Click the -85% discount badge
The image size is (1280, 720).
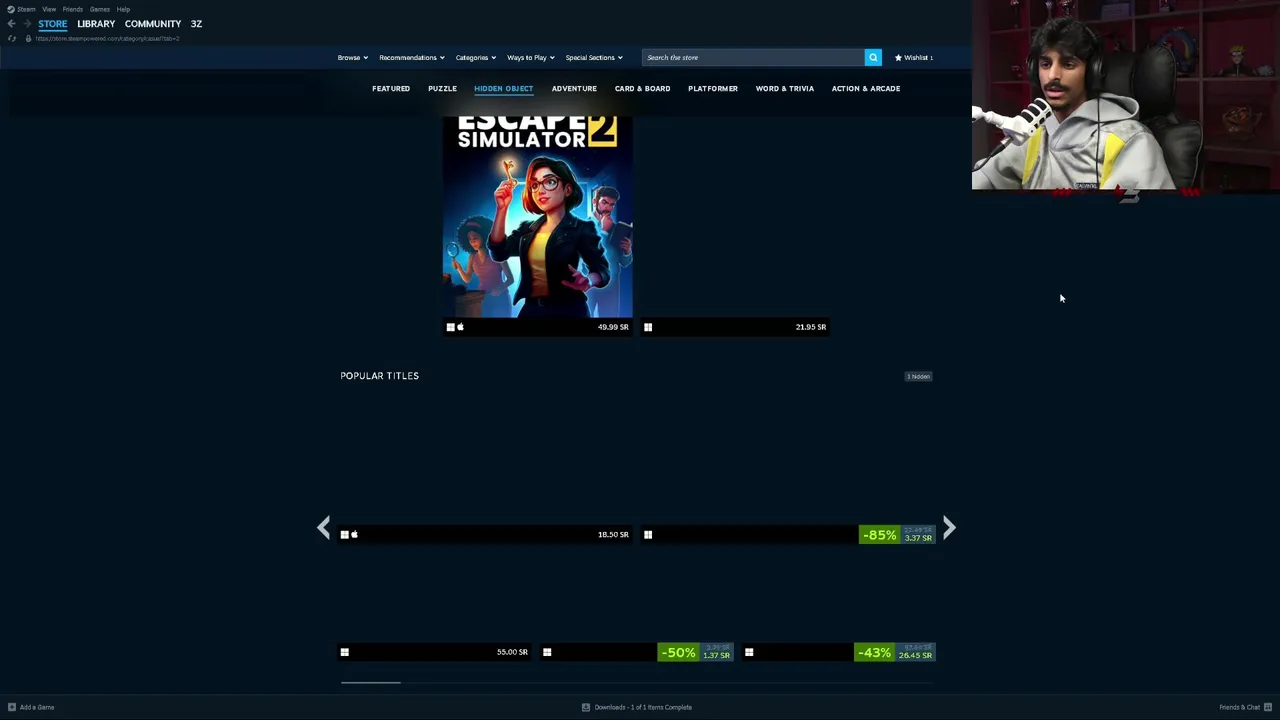pos(879,535)
